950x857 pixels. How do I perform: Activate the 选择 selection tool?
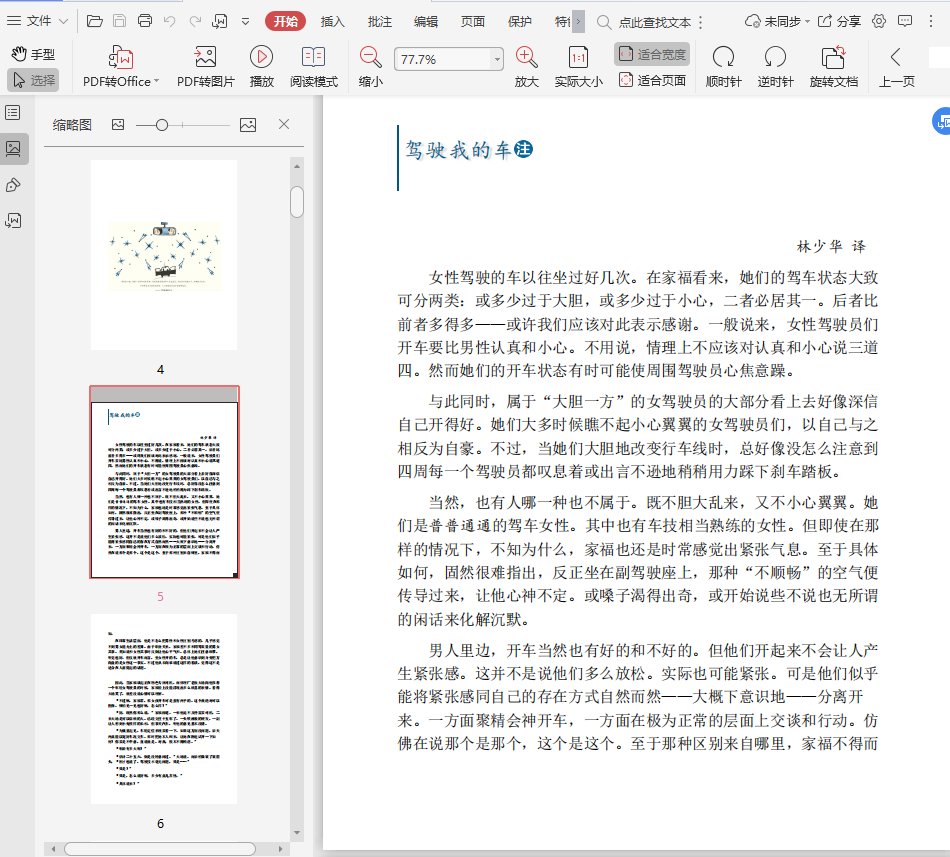[33, 80]
